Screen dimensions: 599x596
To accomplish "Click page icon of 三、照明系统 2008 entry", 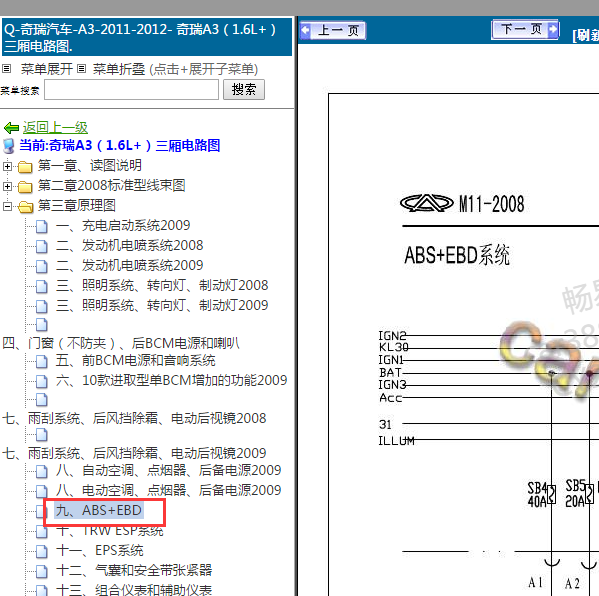I will coord(42,286).
